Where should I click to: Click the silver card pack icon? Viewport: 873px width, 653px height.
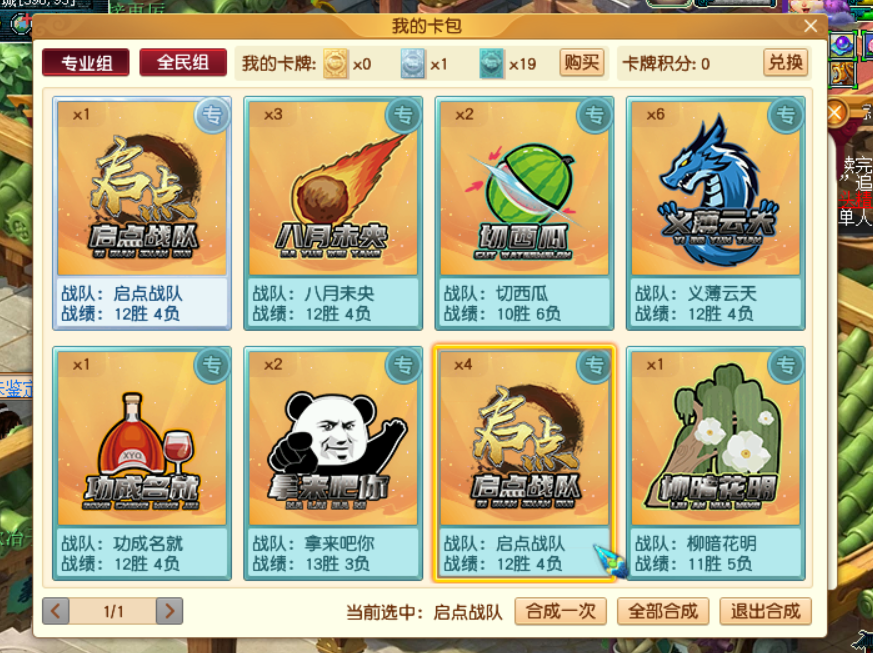pos(413,63)
